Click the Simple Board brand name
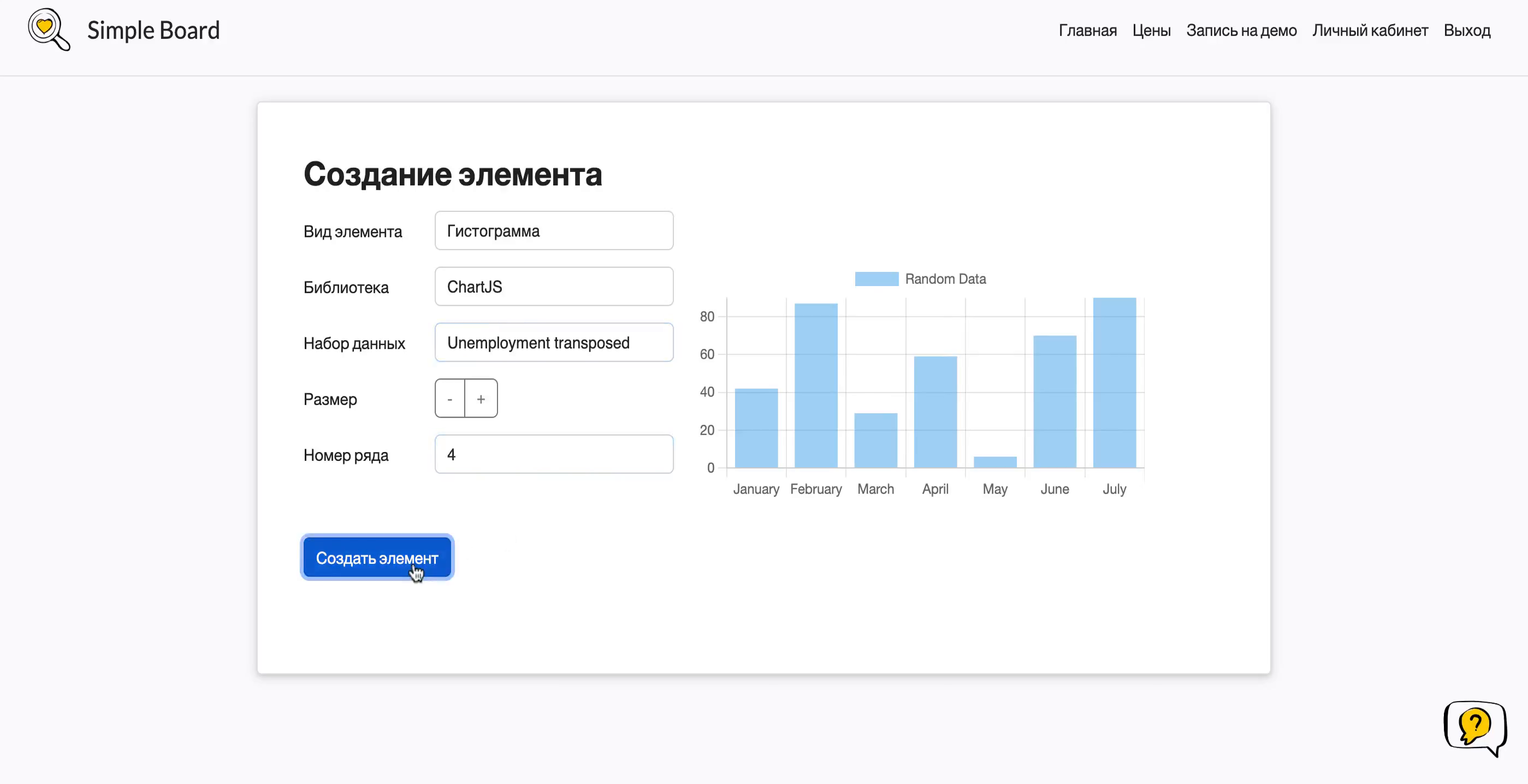This screenshot has width=1528, height=784. [x=153, y=30]
